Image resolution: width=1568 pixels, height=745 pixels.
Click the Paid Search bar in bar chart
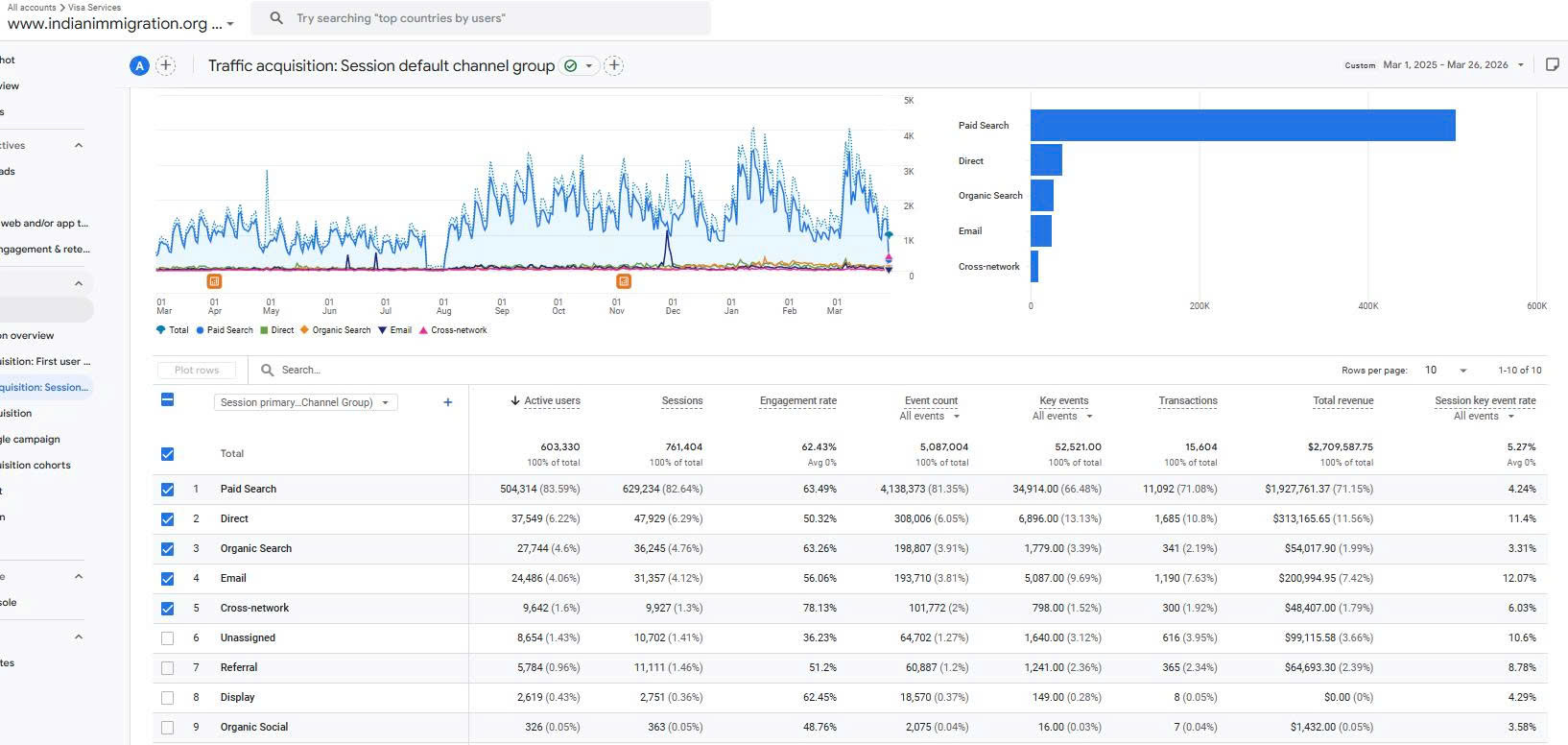pyautogui.click(x=1242, y=125)
